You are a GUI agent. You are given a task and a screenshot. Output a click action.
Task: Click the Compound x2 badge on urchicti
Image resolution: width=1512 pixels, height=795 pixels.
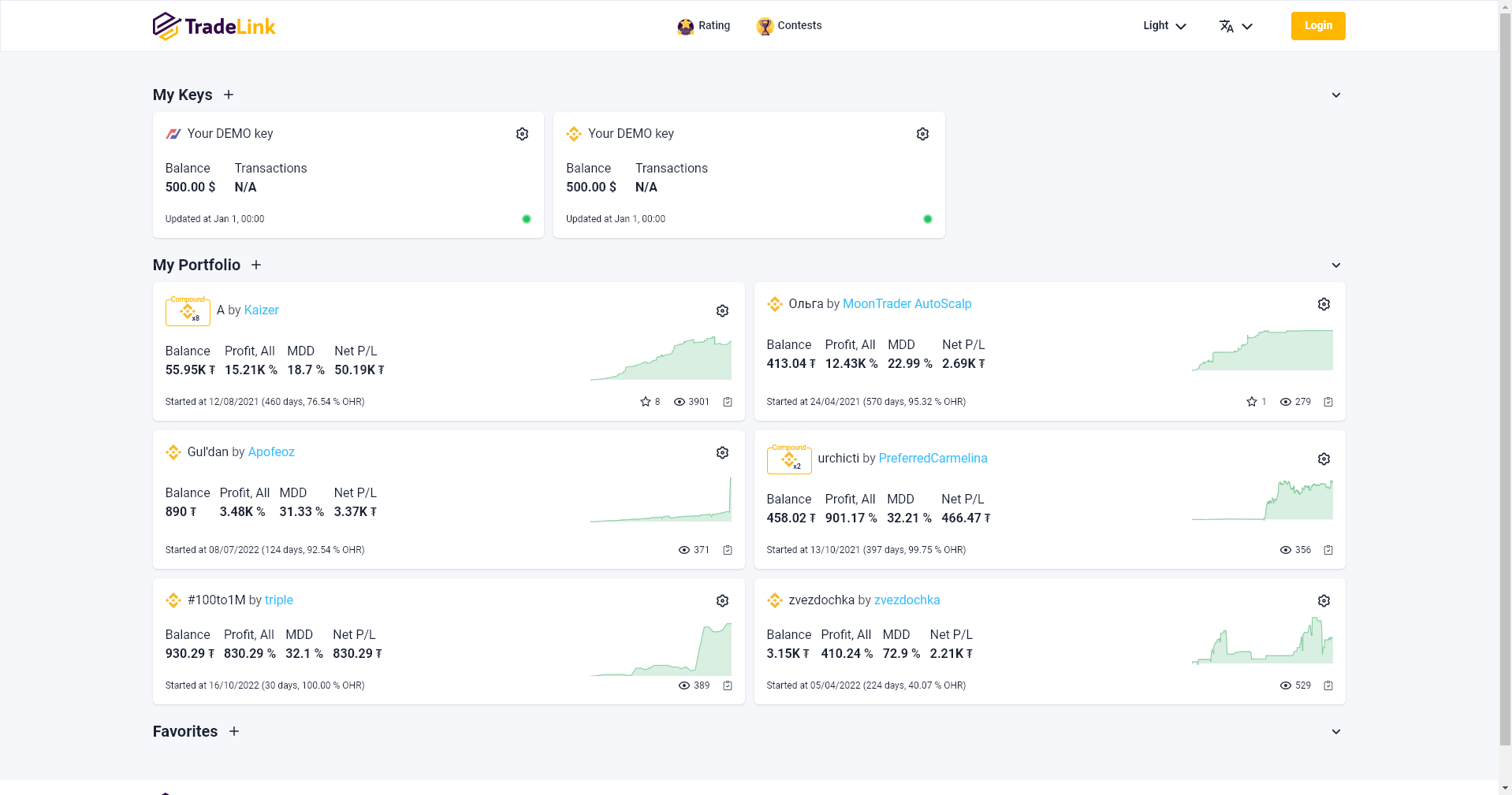[789, 459]
